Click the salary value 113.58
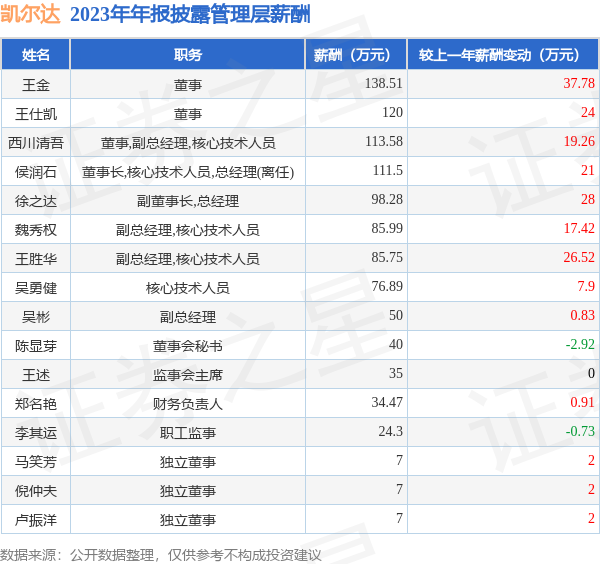Screen dimensions: 600x564 pos(384,141)
